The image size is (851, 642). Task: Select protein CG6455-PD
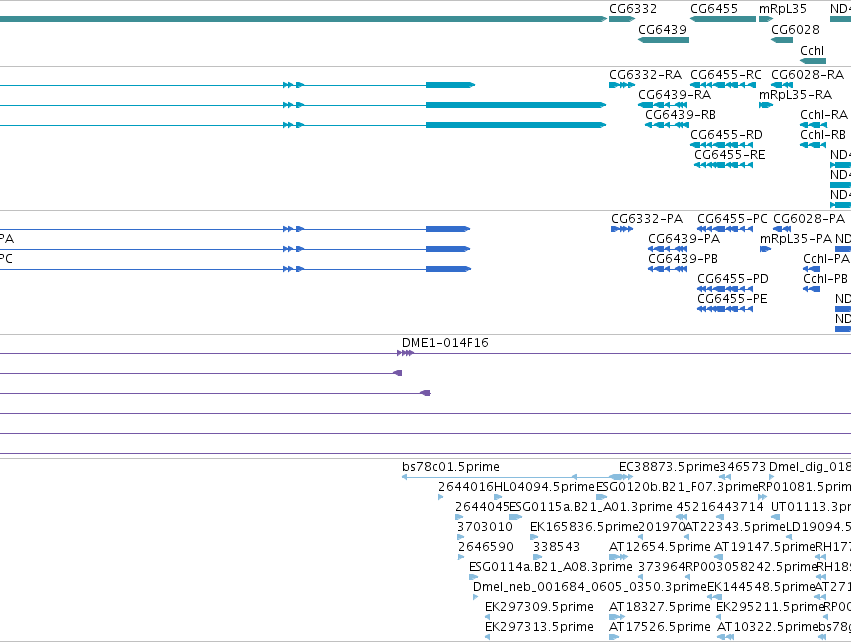pyautogui.click(x=733, y=278)
